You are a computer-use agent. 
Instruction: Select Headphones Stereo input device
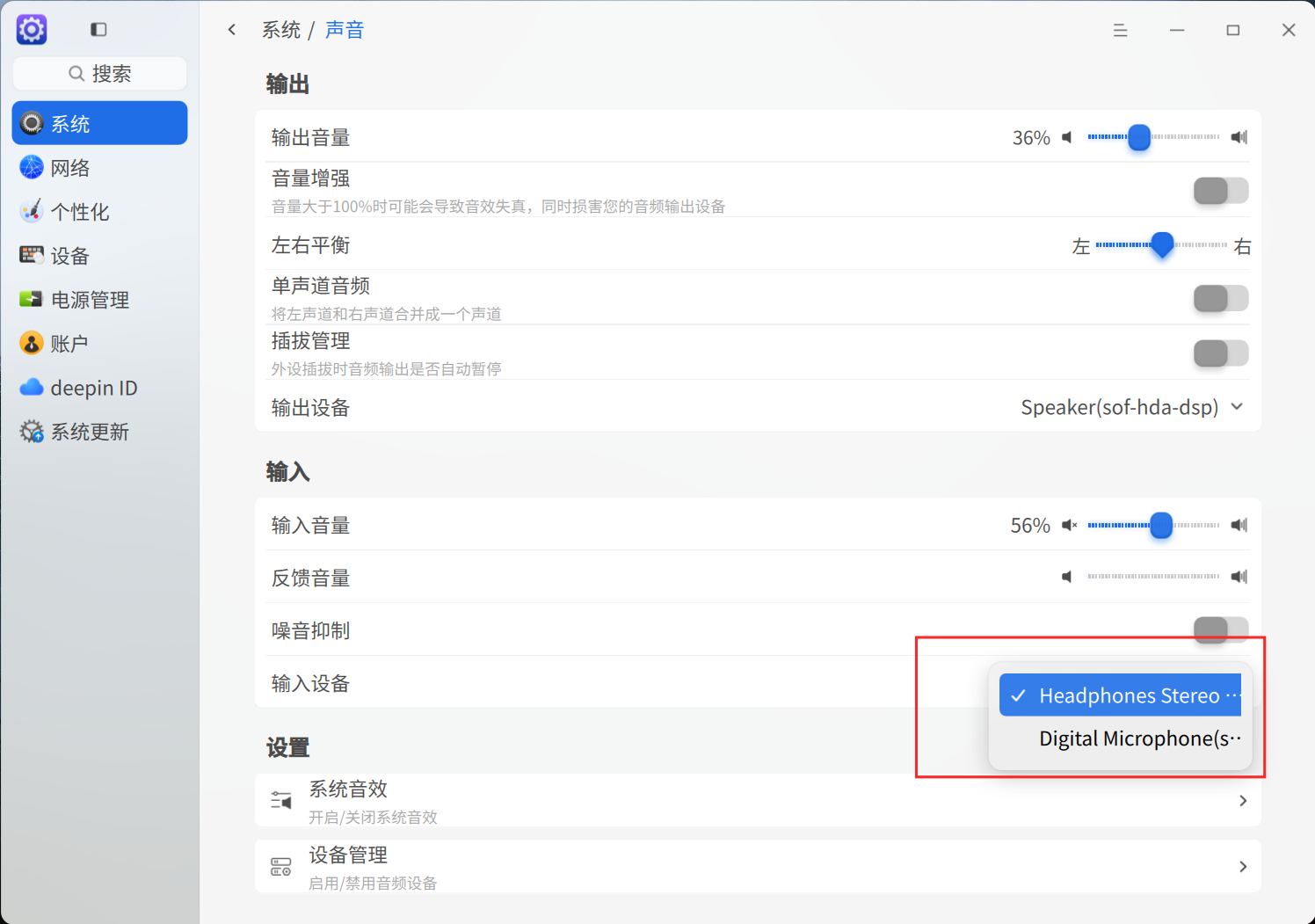1120,695
